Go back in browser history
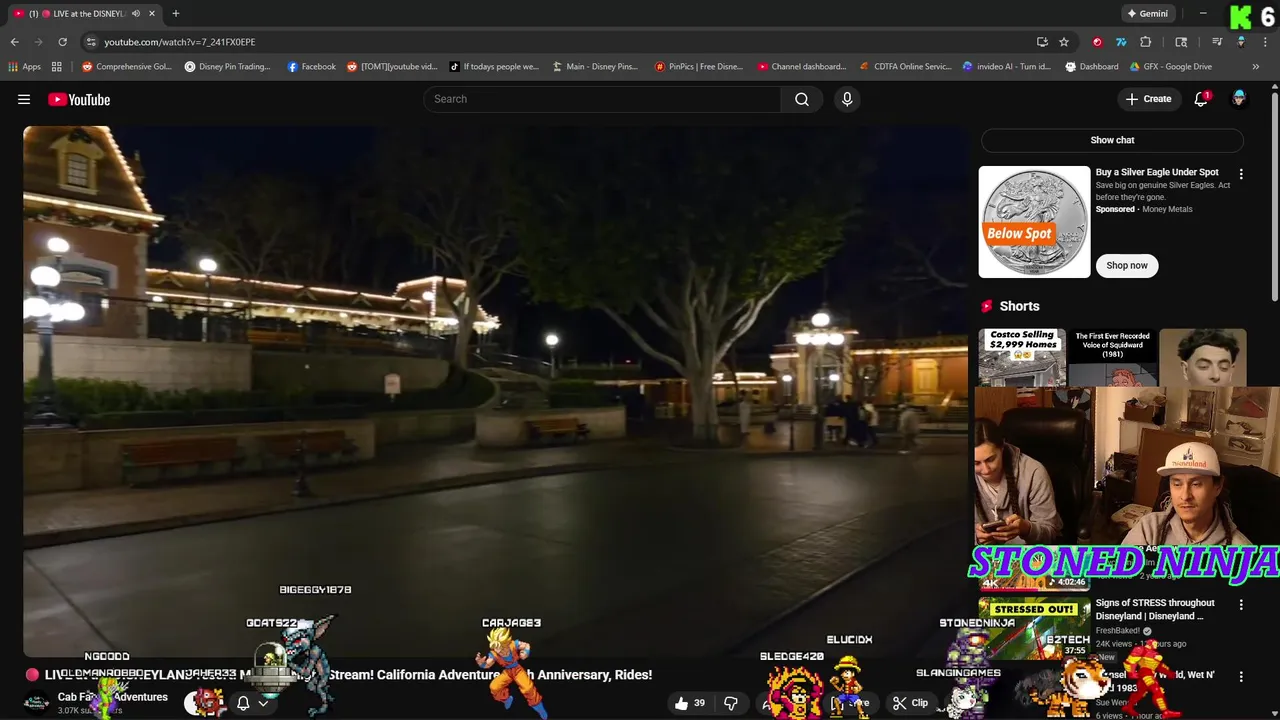Screen dimensions: 1280x720 pos(14,42)
